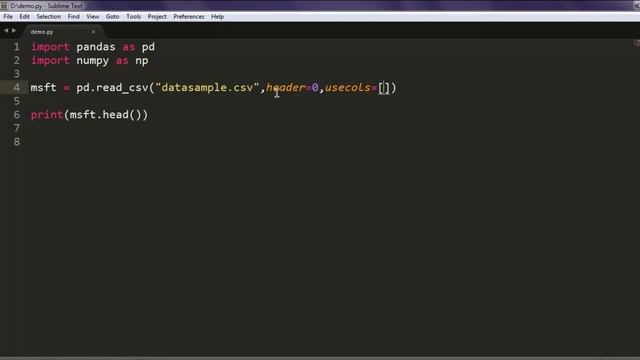640x360 pixels.
Task: Click line number 4 in gutter
Action: [17, 87]
